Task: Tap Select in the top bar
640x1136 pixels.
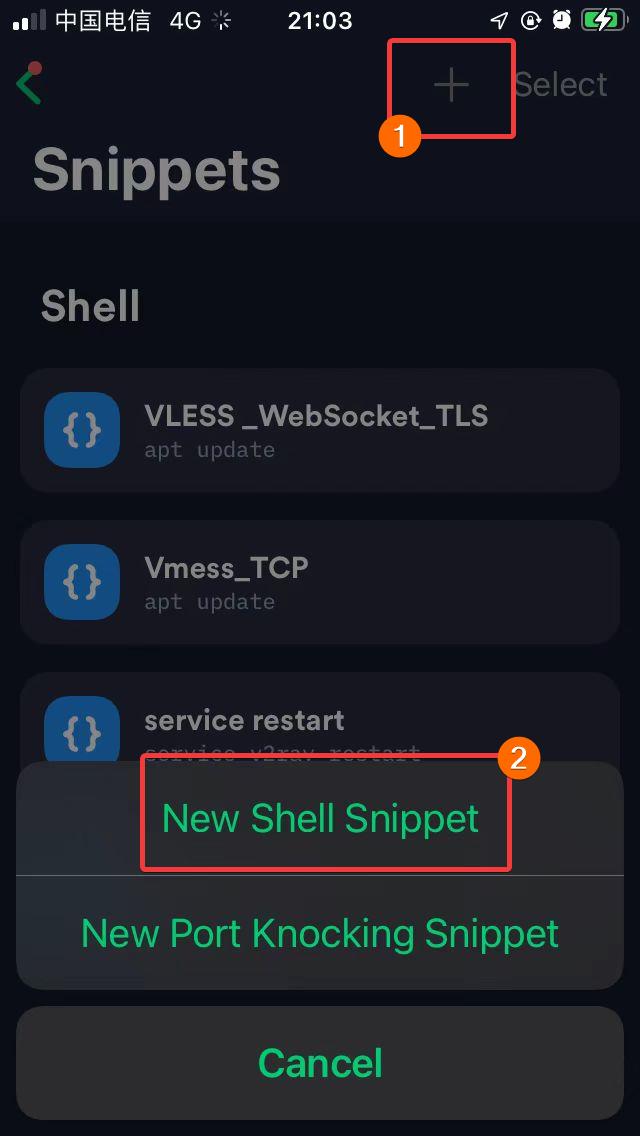Action: pyautogui.click(x=560, y=85)
